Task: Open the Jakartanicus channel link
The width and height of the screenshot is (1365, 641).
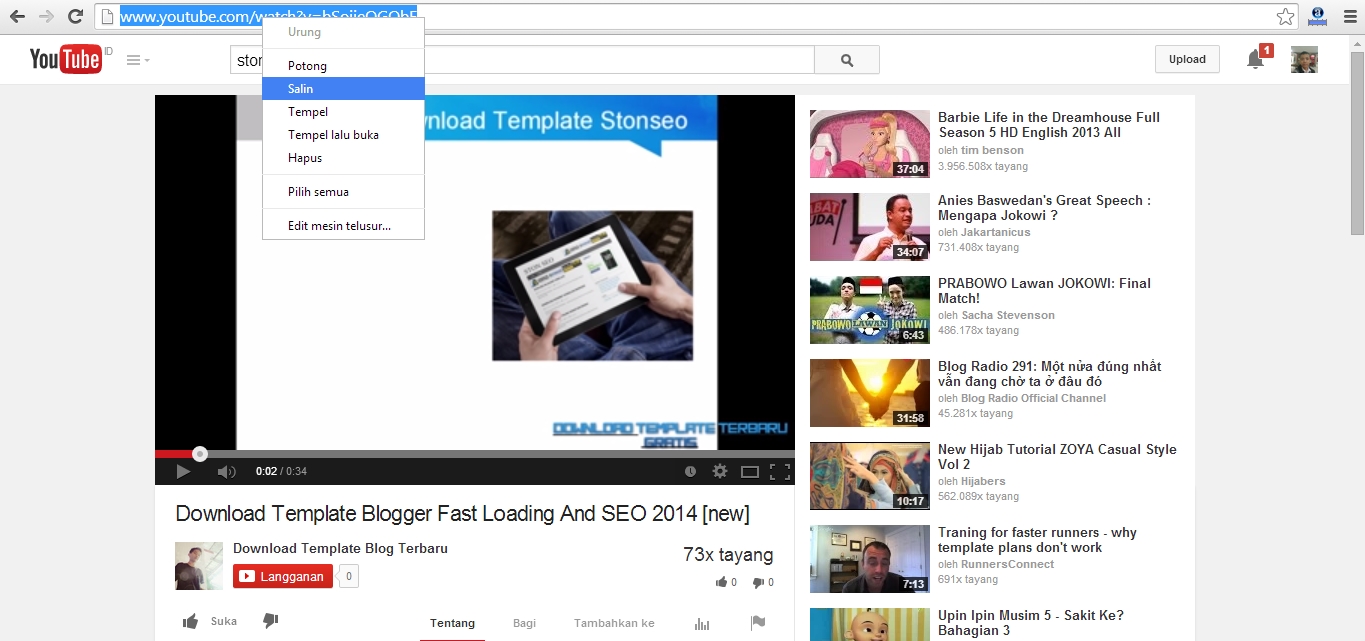Action: point(995,232)
